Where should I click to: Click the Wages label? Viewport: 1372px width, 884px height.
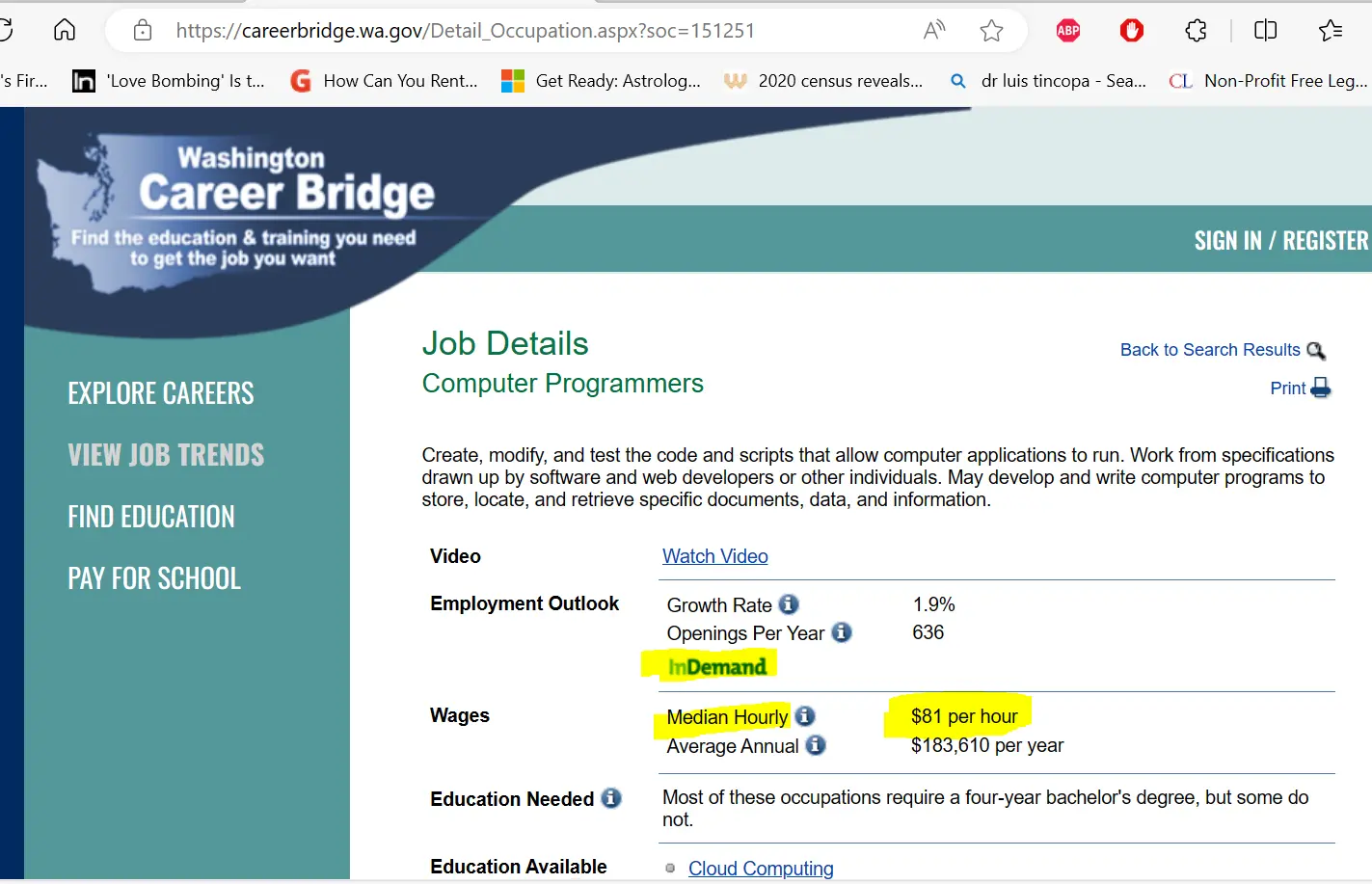460,715
